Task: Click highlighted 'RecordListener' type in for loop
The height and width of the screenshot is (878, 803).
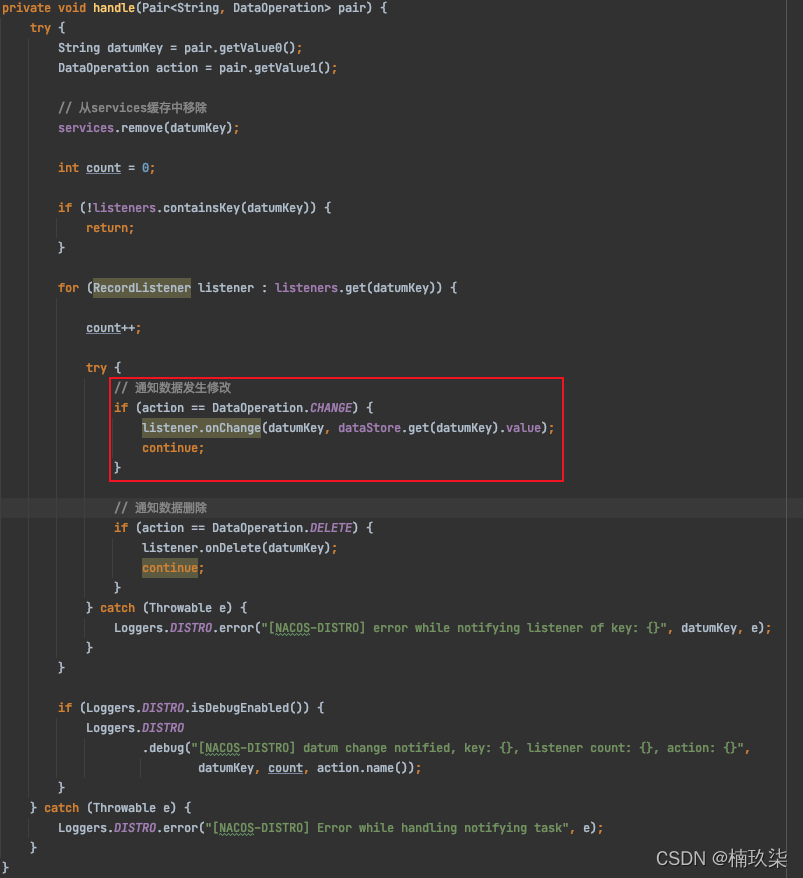Action: [x=142, y=288]
